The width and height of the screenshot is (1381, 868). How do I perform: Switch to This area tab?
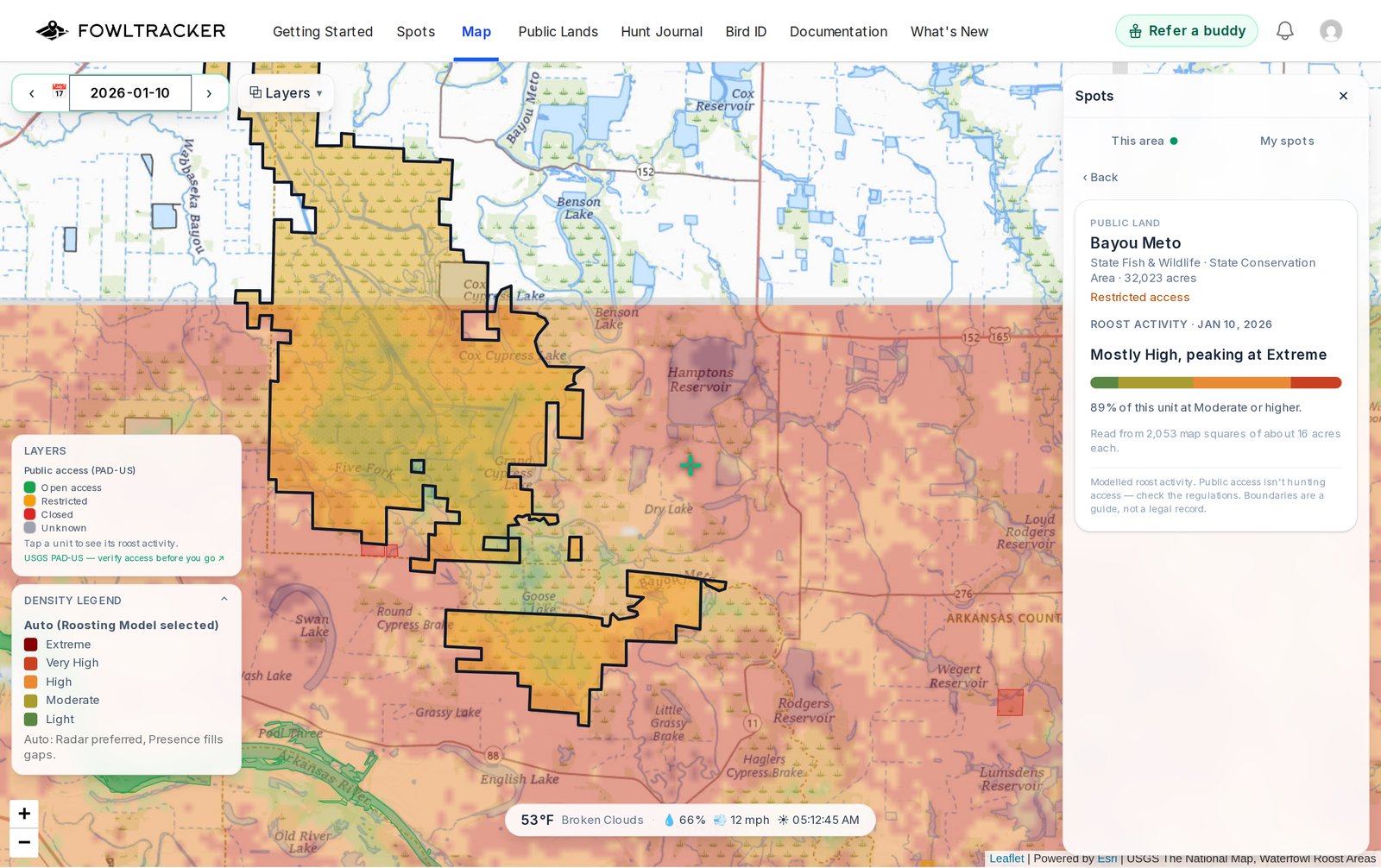coord(1145,141)
